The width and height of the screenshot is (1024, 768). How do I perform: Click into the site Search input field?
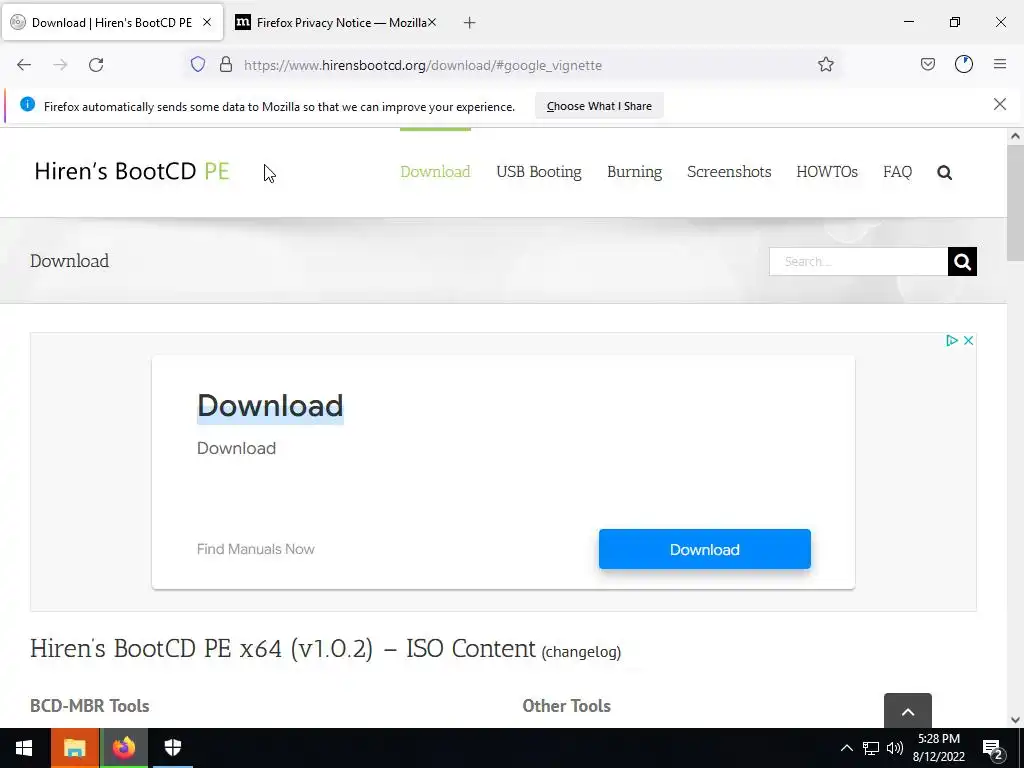(x=858, y=261)
